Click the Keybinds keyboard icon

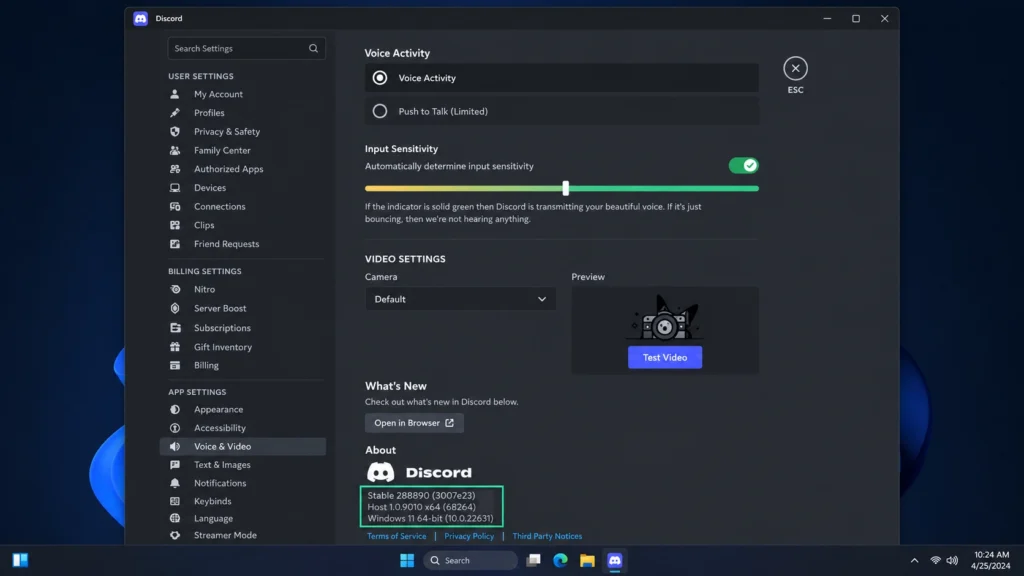pyautogui.click(x=174, y=502)
